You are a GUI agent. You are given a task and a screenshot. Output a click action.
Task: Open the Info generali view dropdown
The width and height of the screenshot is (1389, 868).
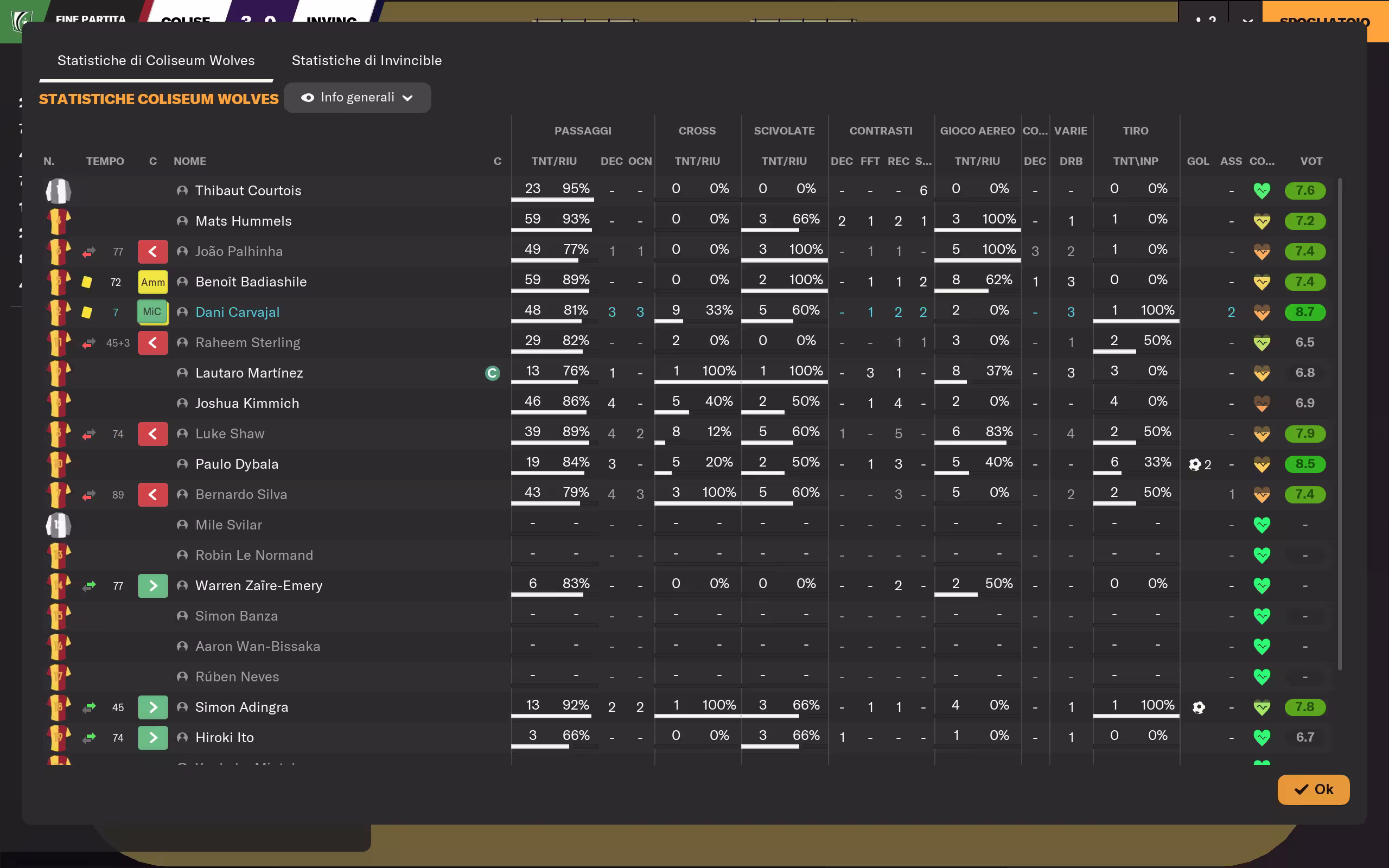(x=357, y=98)
